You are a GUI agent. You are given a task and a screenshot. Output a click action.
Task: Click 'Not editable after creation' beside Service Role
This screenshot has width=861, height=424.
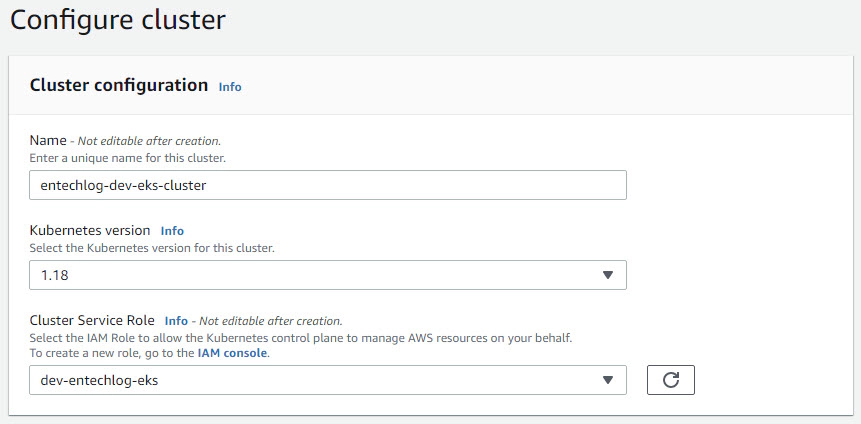coord(271,321)
